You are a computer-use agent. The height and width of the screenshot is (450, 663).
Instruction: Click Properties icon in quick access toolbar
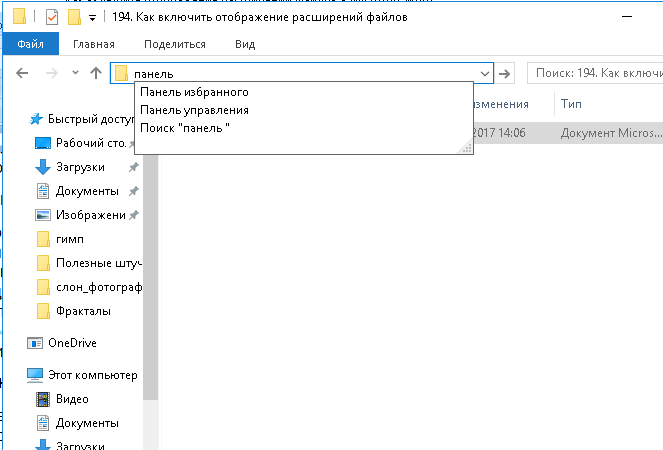52,17
